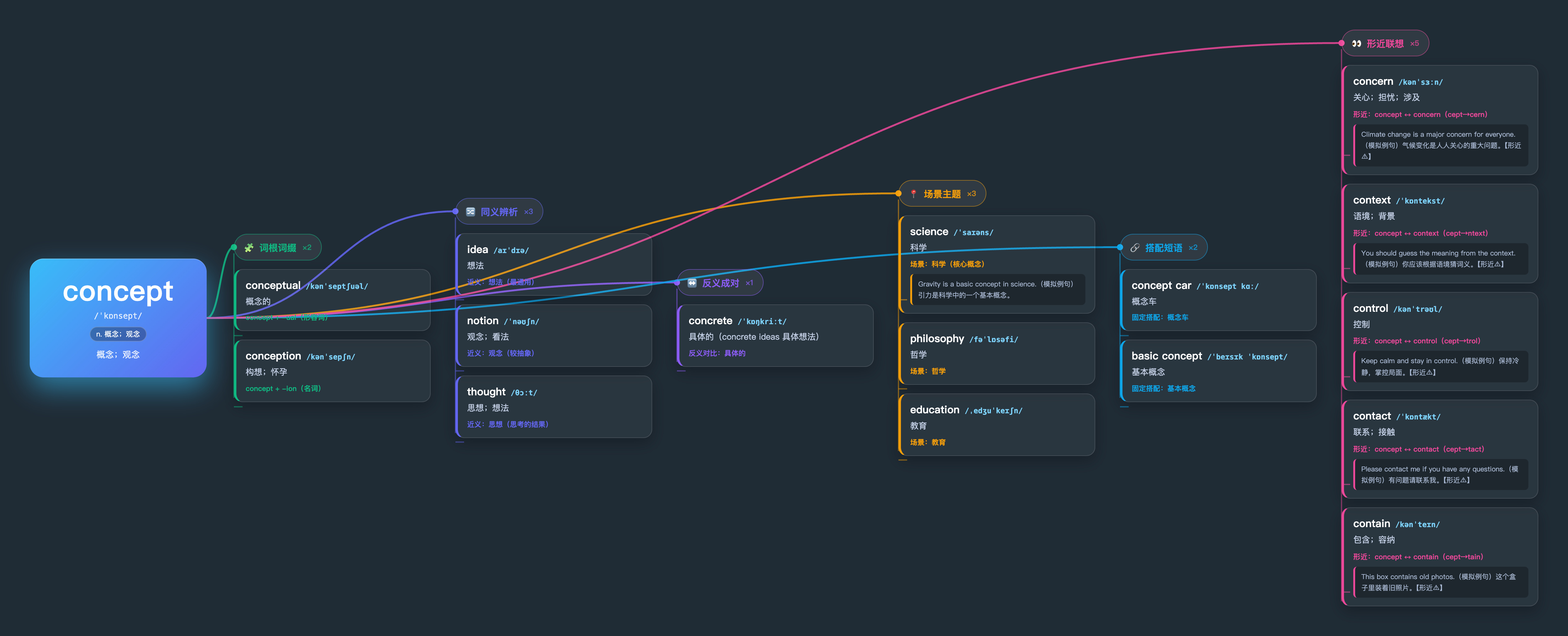Click the shuffle icon beside 同义辨析
Image resolution: width=1568 pixels, height=636 pixels.
(471, 212)
